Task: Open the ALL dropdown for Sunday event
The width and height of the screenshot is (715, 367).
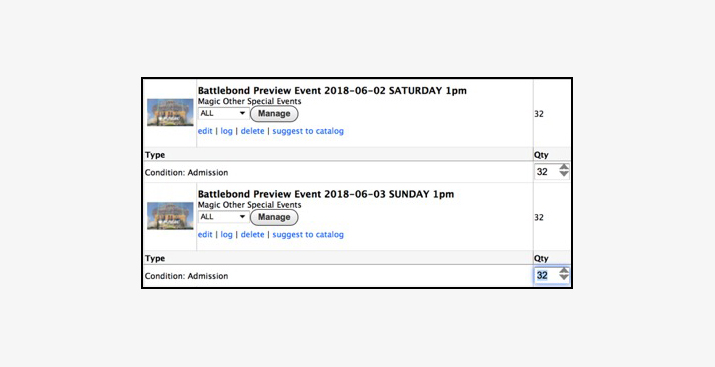Action: [223, 217]
